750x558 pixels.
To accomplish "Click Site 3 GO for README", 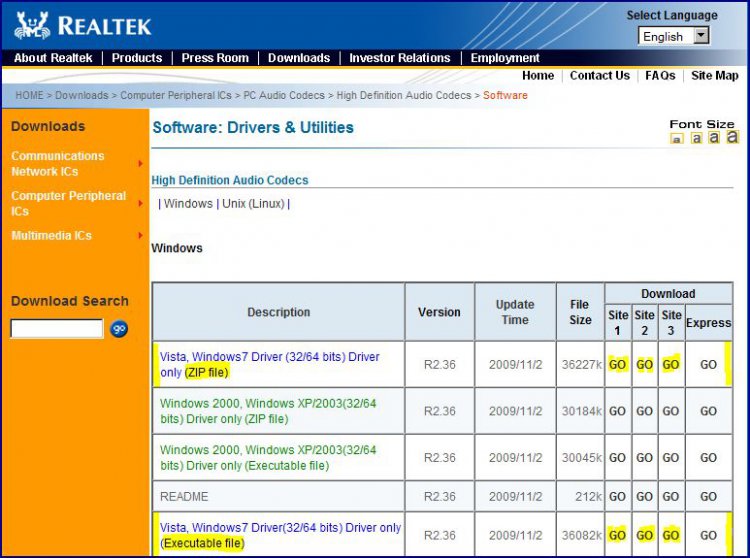I will 671,496.
